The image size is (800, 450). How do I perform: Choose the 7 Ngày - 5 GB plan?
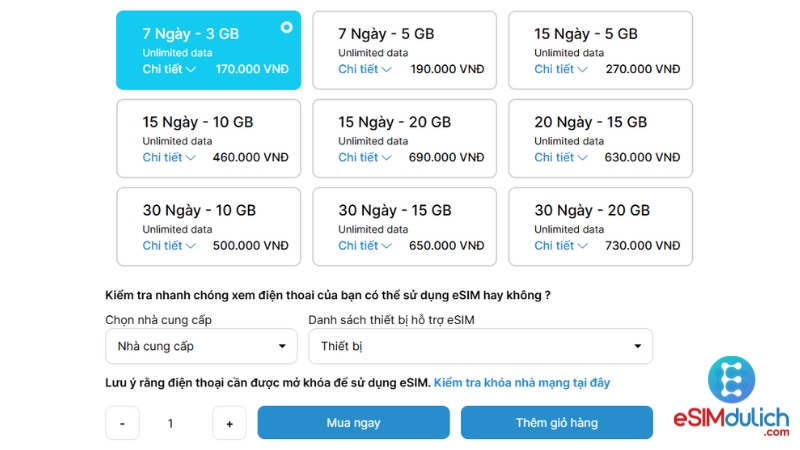point(404,50)
